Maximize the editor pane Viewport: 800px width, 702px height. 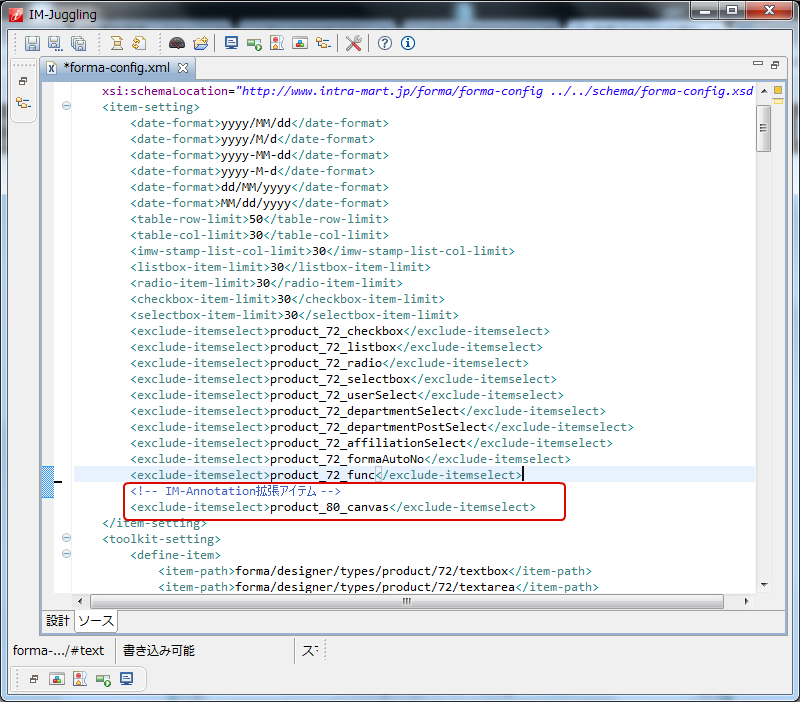pos(775,65)
